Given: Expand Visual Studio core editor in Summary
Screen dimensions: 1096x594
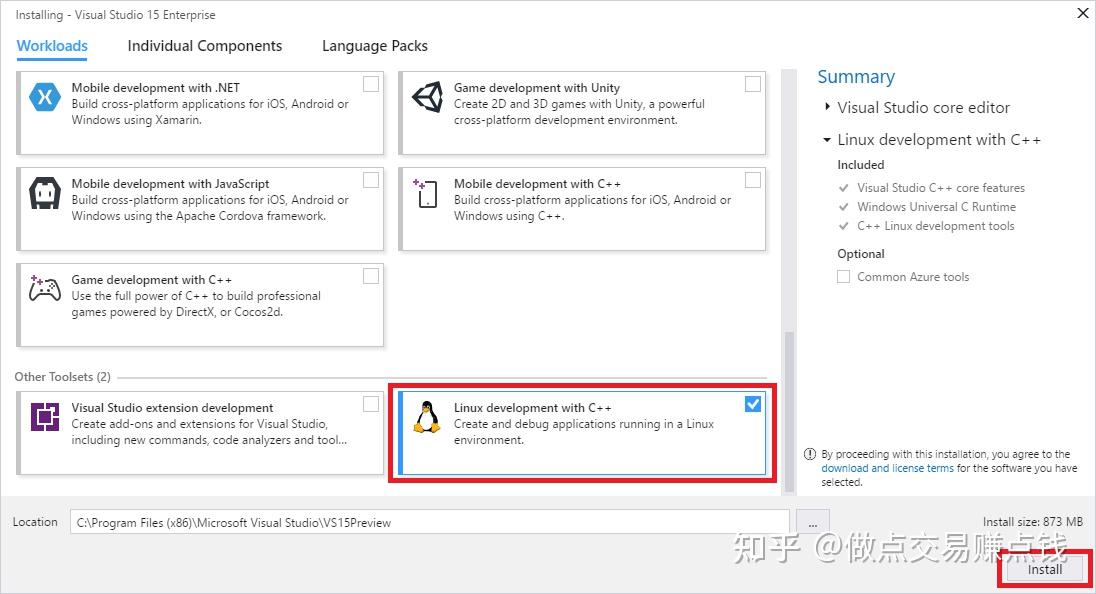Looking at the screenshot, I should [827, 108].
